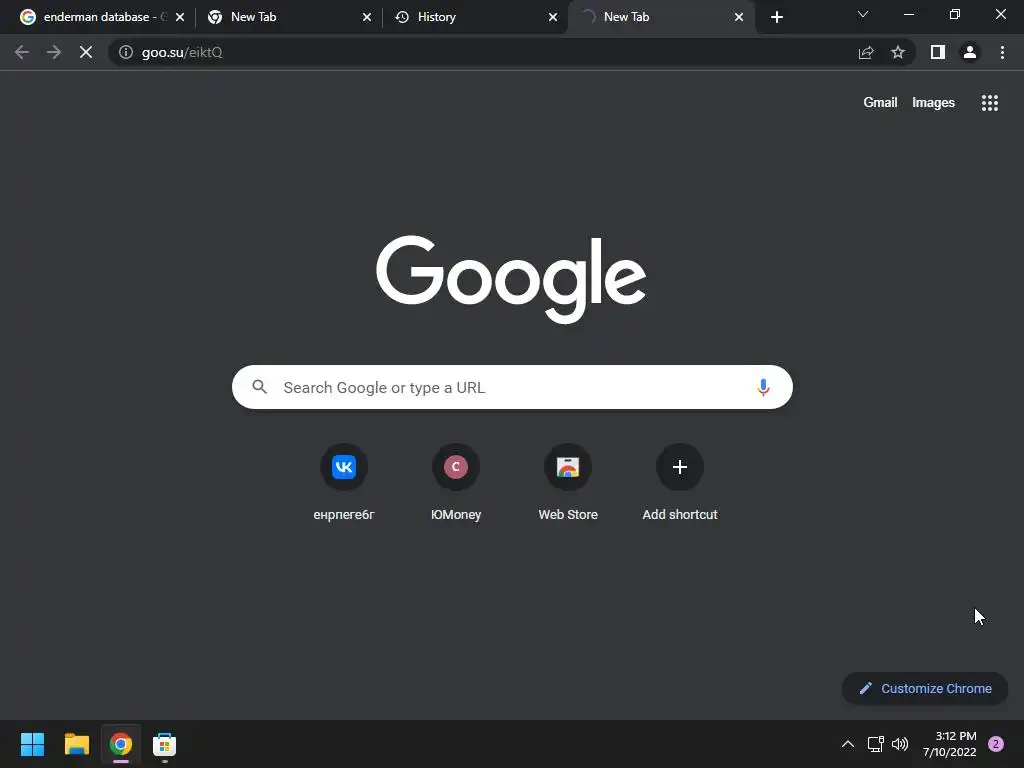View site information icon in address bar
The height and width of the screenshot is (768, 1024).
click(x=125, y=52)
